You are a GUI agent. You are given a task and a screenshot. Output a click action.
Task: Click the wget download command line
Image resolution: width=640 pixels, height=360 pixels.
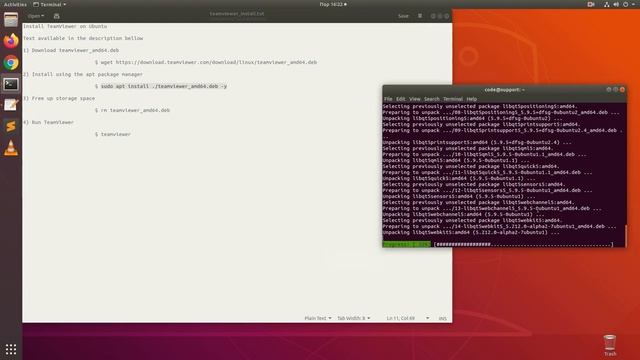pyautogui.click(x=206, y=62)
